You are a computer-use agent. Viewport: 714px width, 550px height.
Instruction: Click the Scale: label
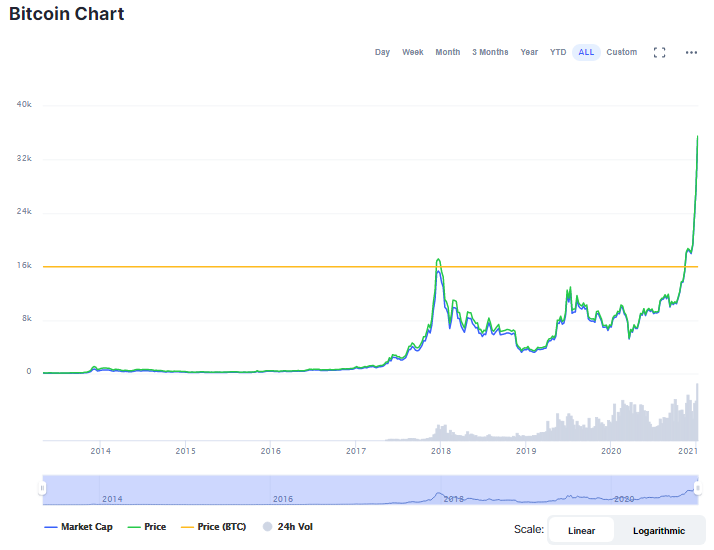(x=529, y=529)
